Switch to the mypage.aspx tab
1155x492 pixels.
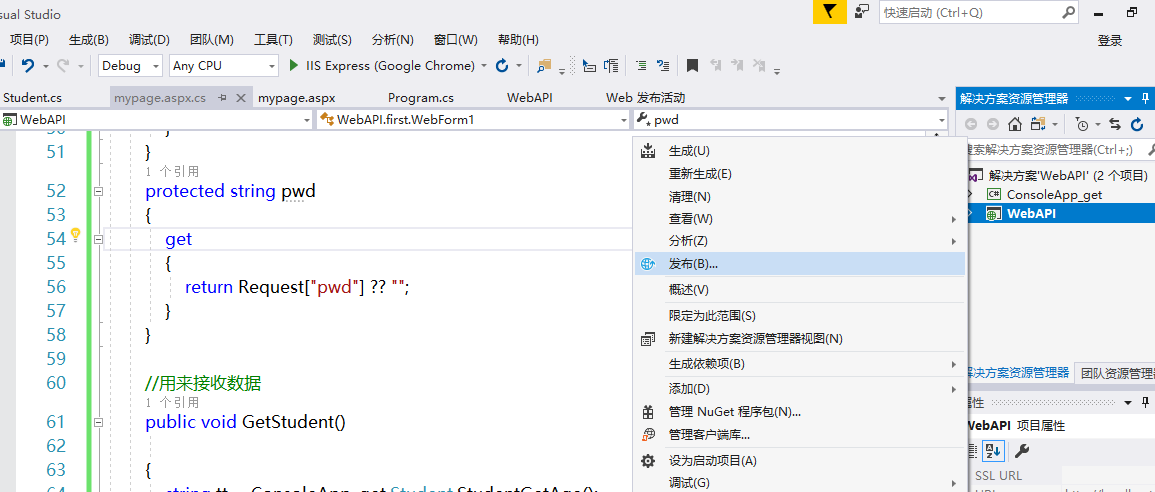tap(297, 98)
